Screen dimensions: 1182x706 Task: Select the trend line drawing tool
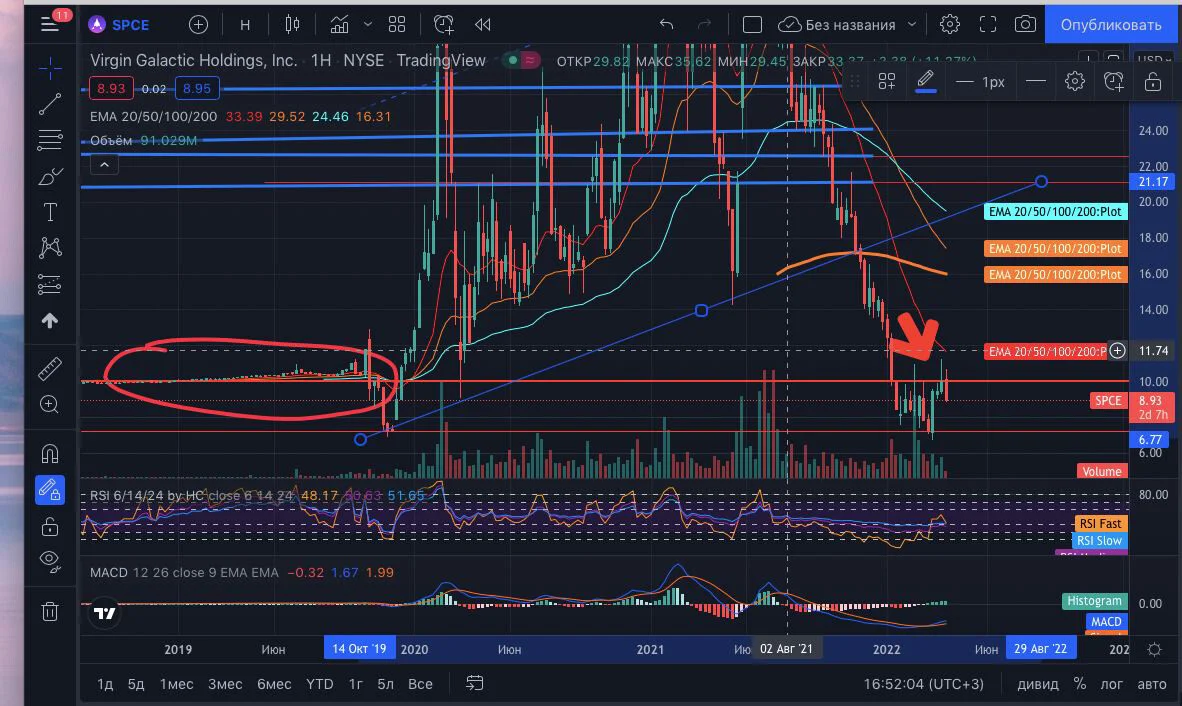tap(50, 104)
